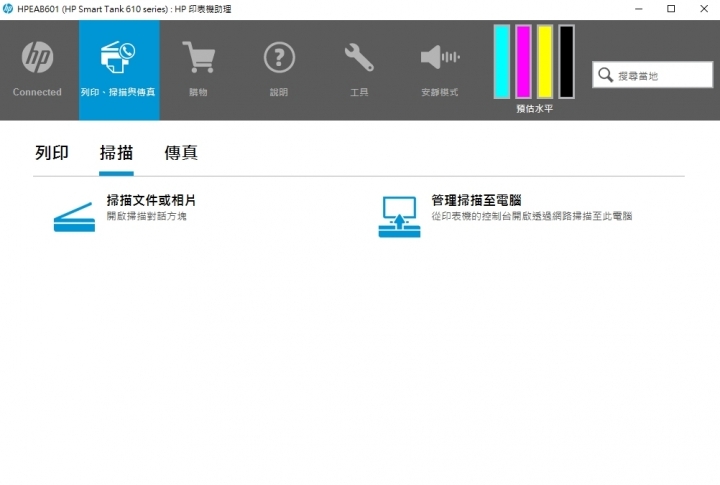
Task: Click the scan-to-computer monitor icon
Action: coord(399,216)
